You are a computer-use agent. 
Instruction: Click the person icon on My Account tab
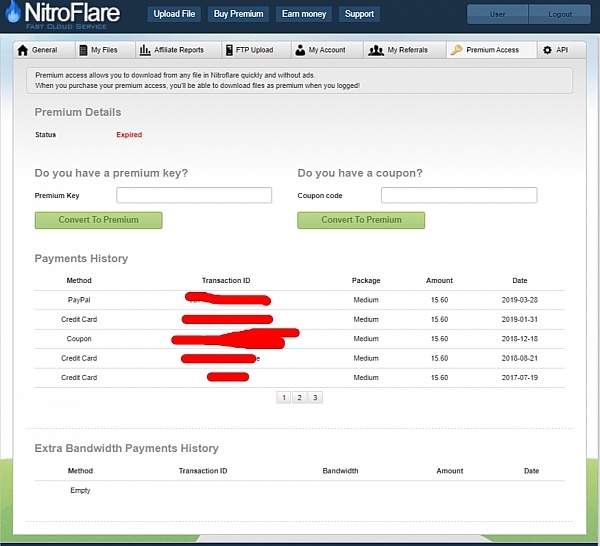(x=300, y=50)
